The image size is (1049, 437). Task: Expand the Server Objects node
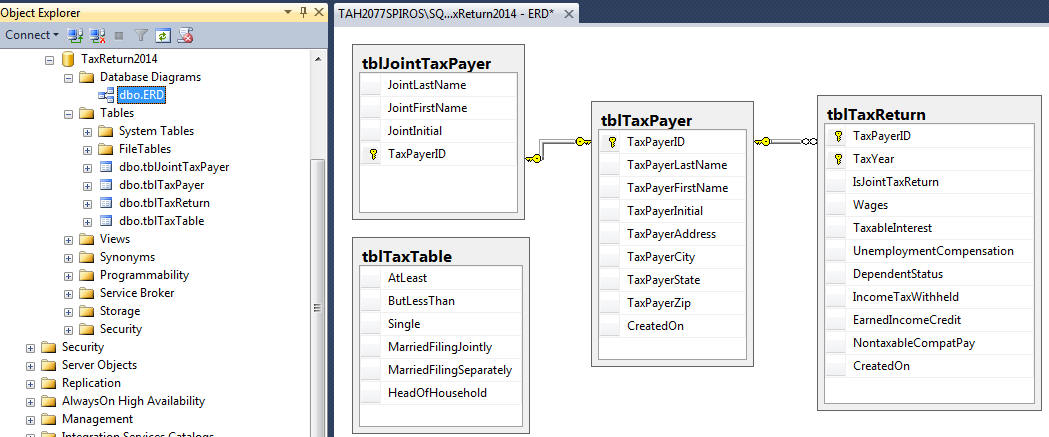(x=30, y=366)
